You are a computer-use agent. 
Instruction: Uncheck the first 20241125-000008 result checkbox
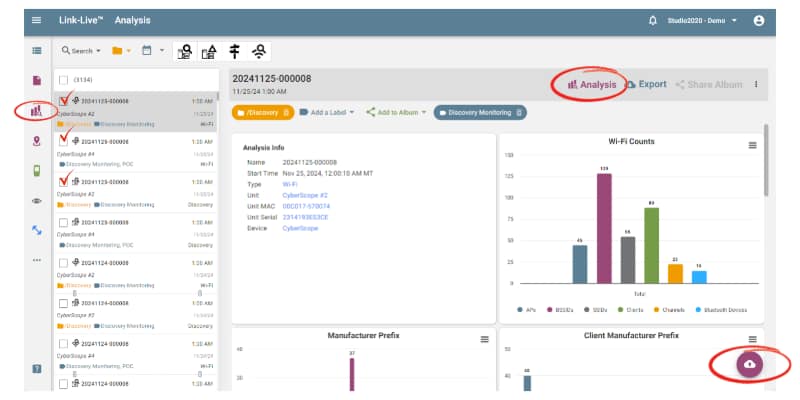point(64,100)
